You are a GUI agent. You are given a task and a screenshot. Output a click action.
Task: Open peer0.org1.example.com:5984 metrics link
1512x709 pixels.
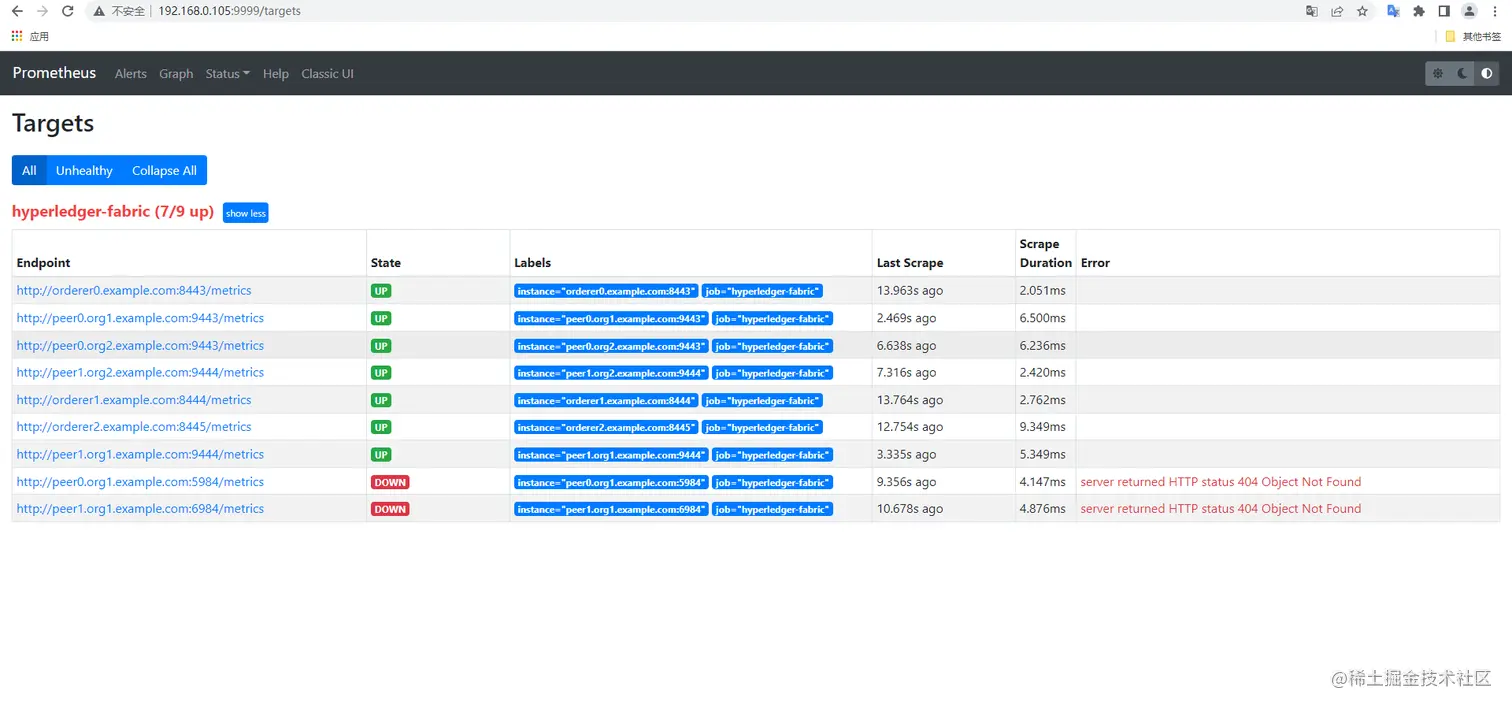pos(140,482)
